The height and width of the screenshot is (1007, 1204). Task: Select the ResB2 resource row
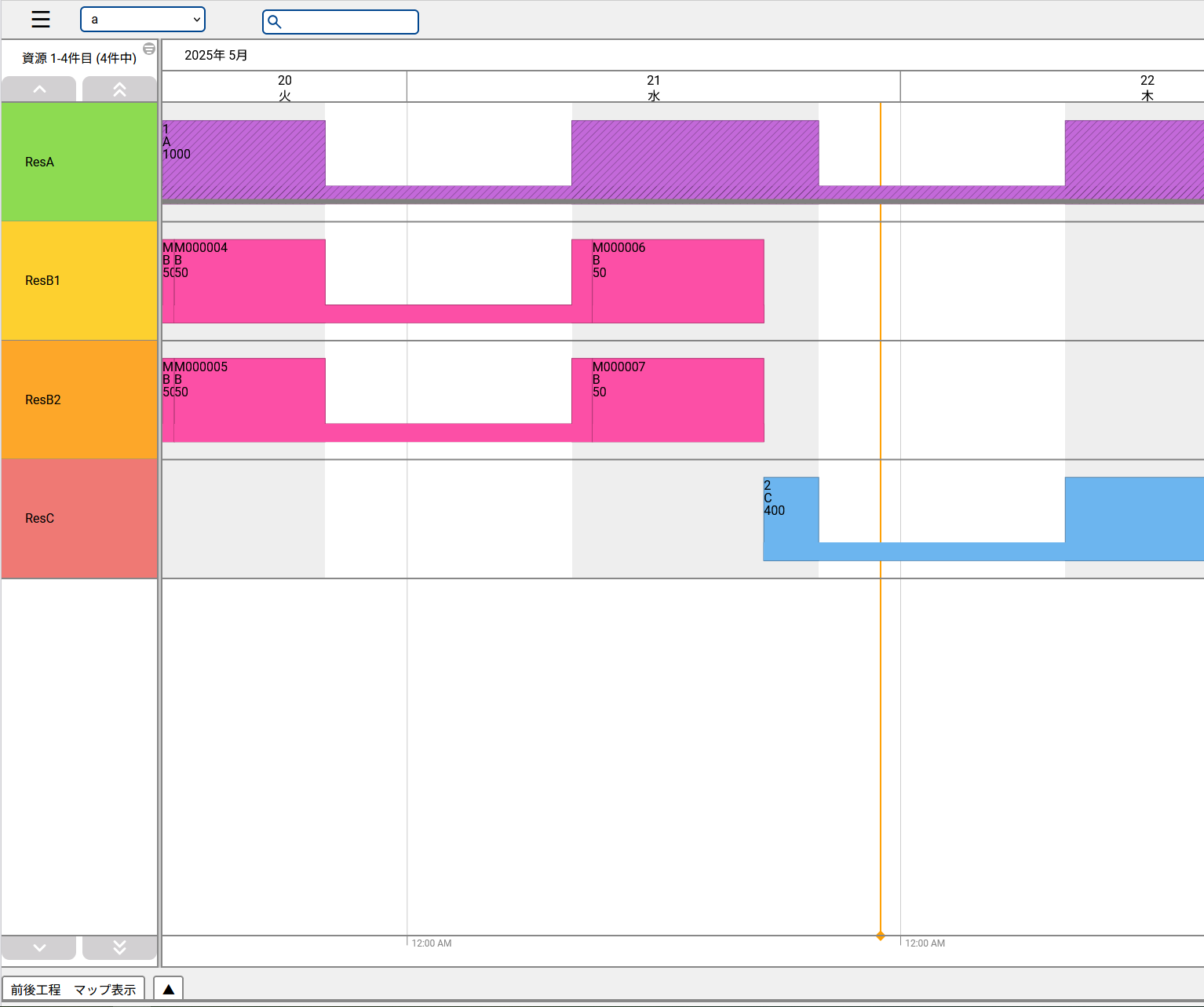point(79,400)
